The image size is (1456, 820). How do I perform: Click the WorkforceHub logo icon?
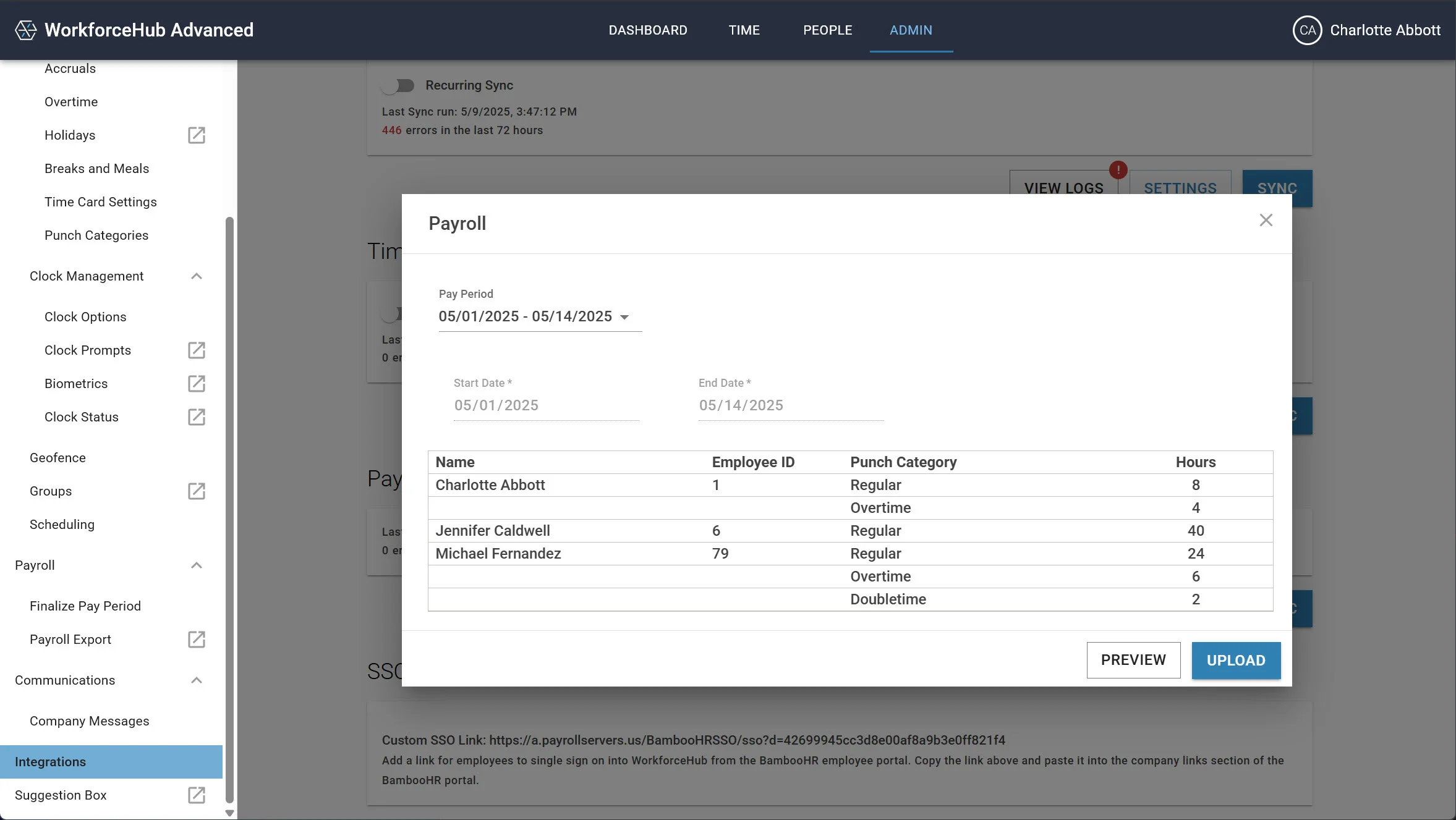pos(25,30)
